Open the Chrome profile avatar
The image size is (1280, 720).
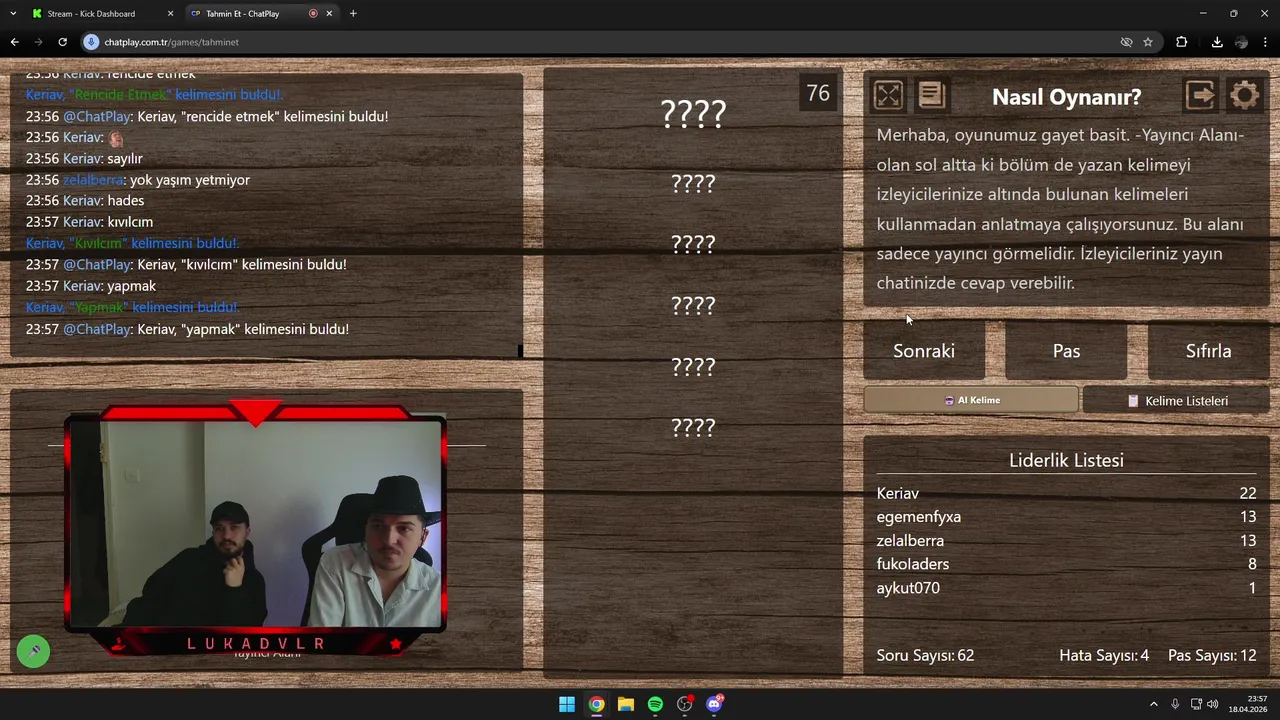(x=1241, y=42)
